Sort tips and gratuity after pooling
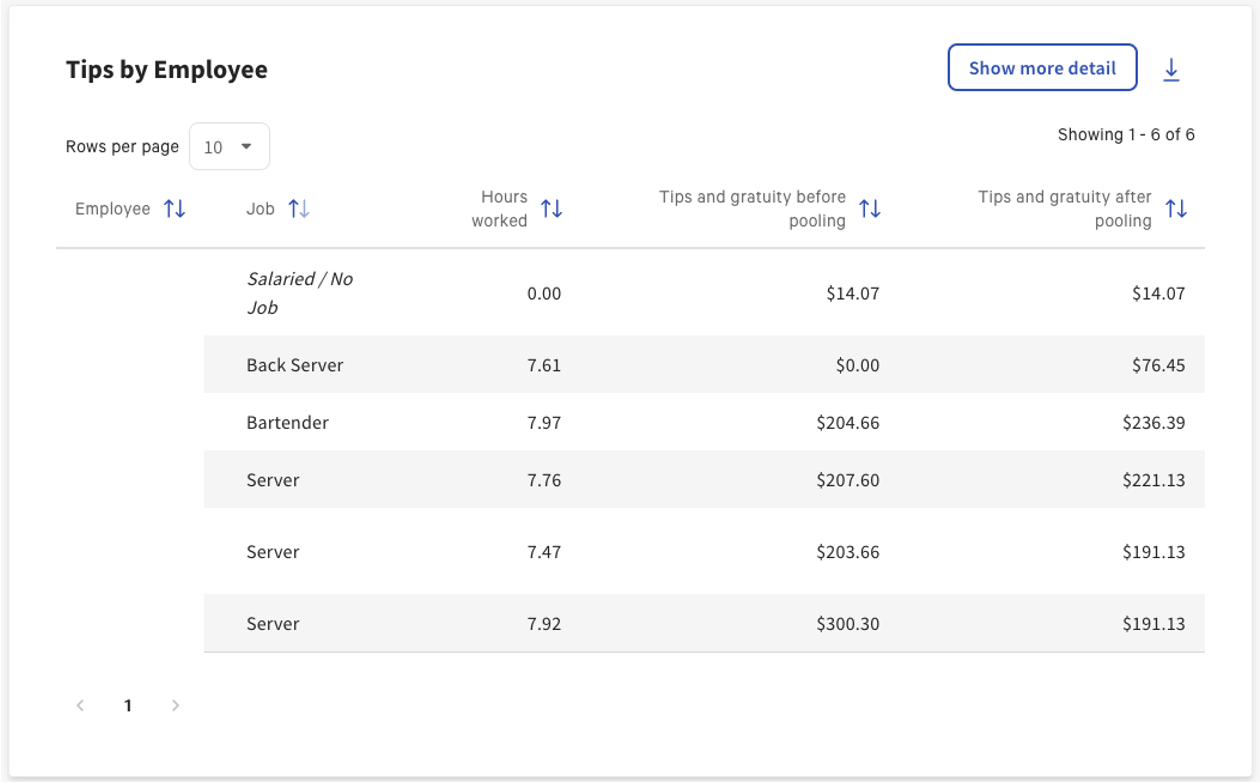The height and width of the screenshot is (784, 1260). 1178,209
